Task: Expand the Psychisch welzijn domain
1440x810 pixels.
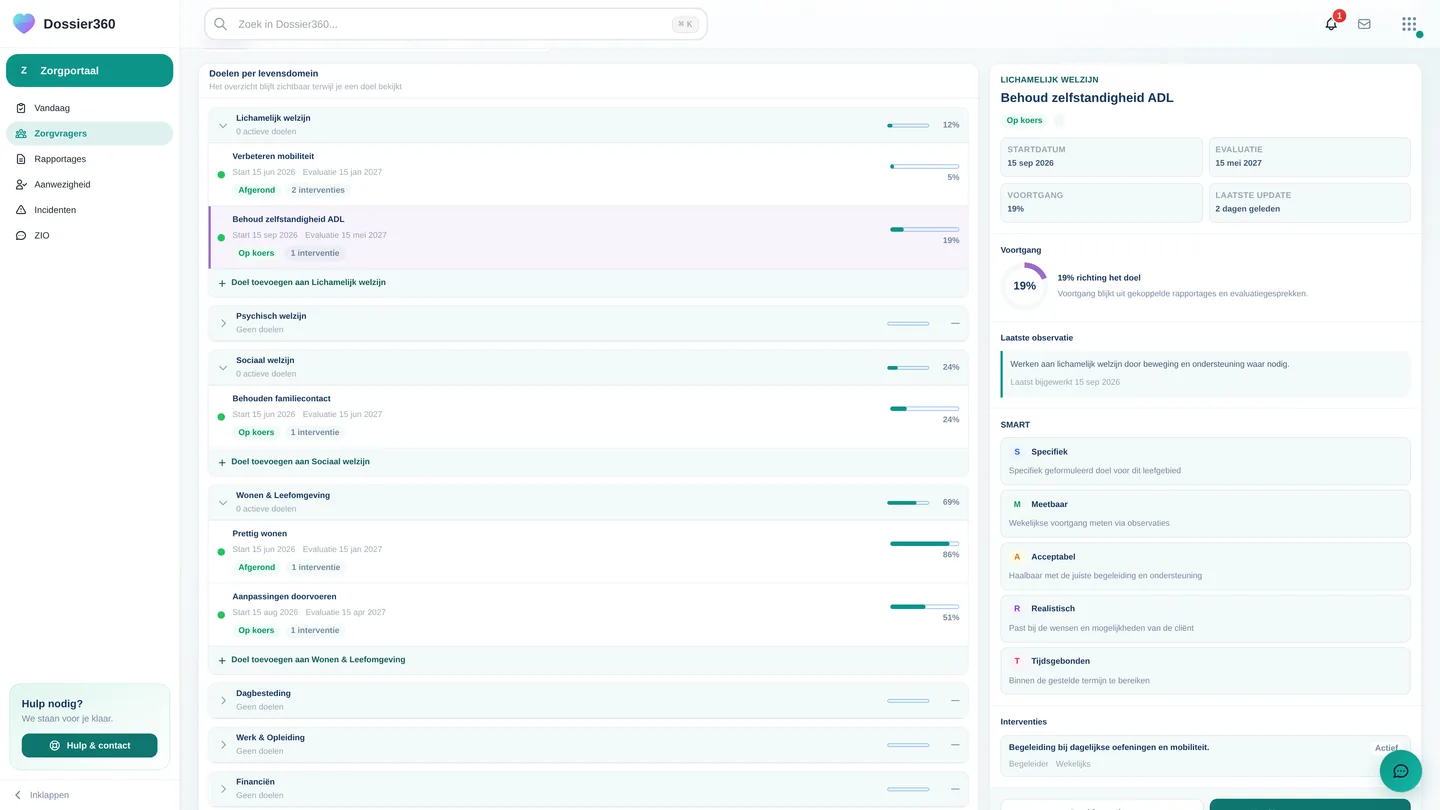Action: 223,323
